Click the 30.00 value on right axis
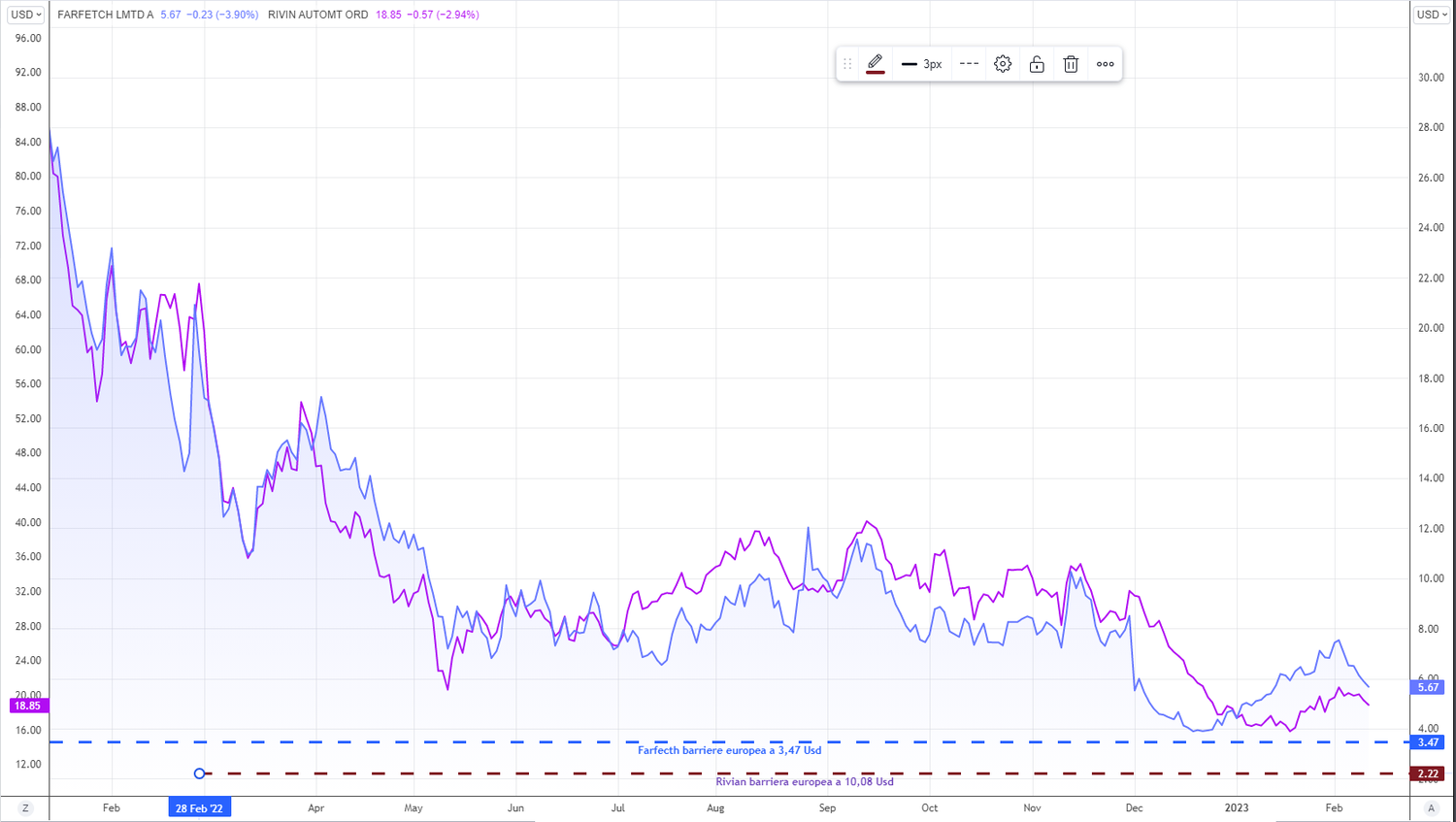This screenshot has height=822, width=1456. 1431,78
